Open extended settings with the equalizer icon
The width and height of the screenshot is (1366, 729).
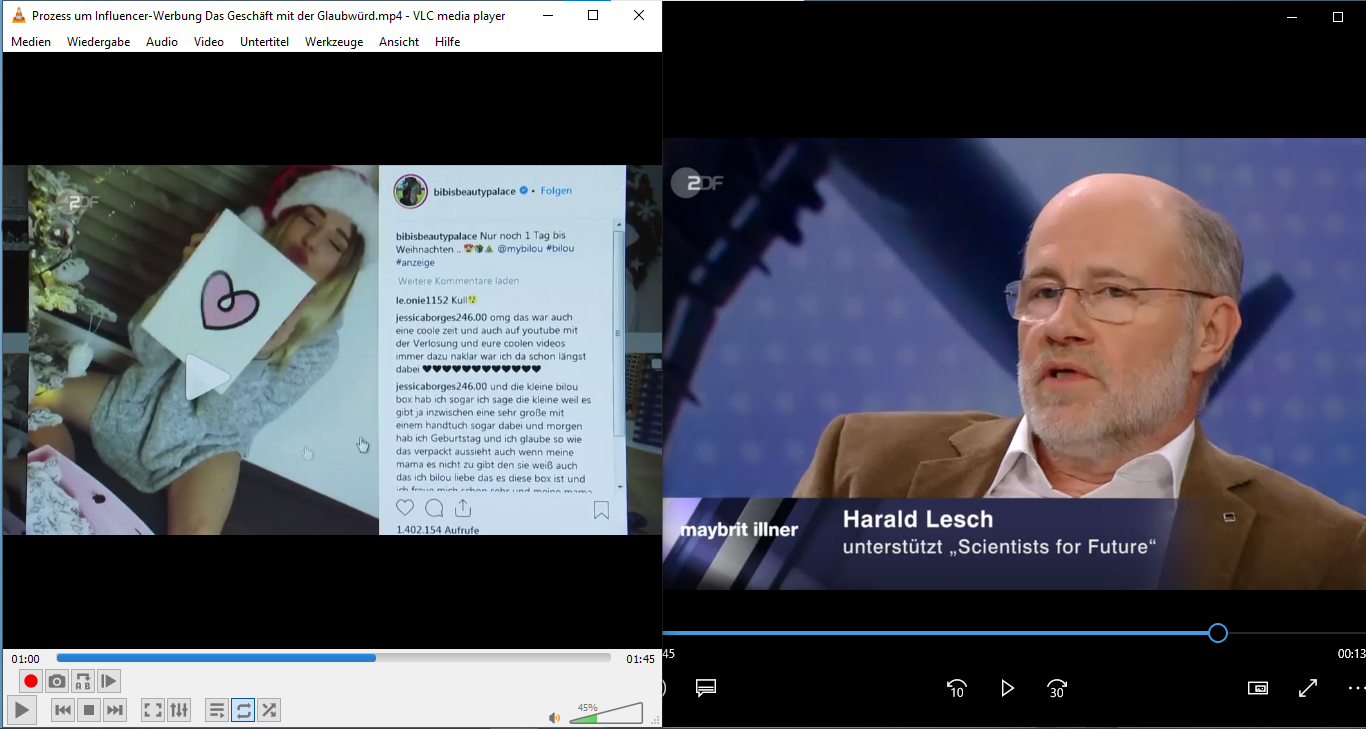click(x=179, y=710)
